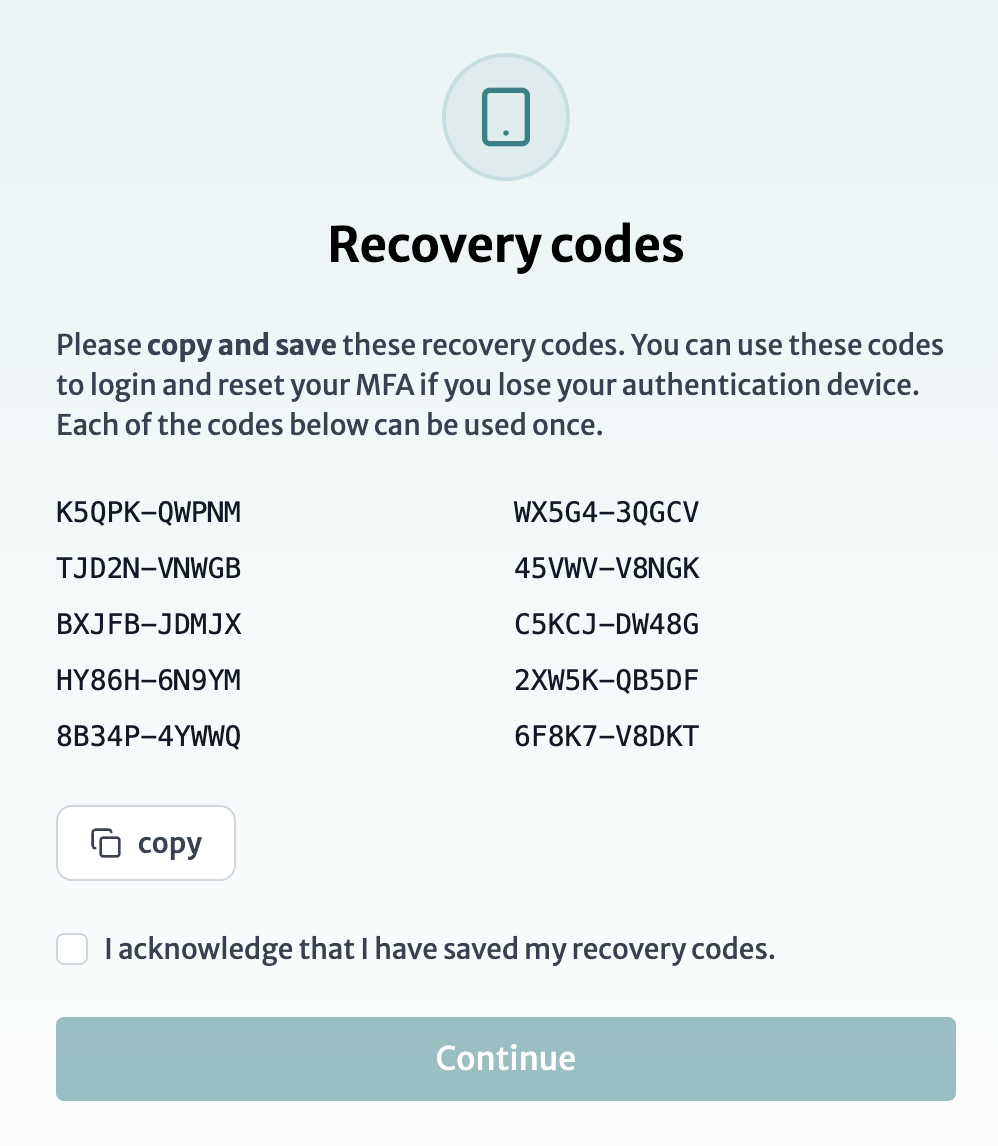Select recovery code K5QPK-QWPNM
Screen dimensions: 998x1146
[x=148, y=512]
